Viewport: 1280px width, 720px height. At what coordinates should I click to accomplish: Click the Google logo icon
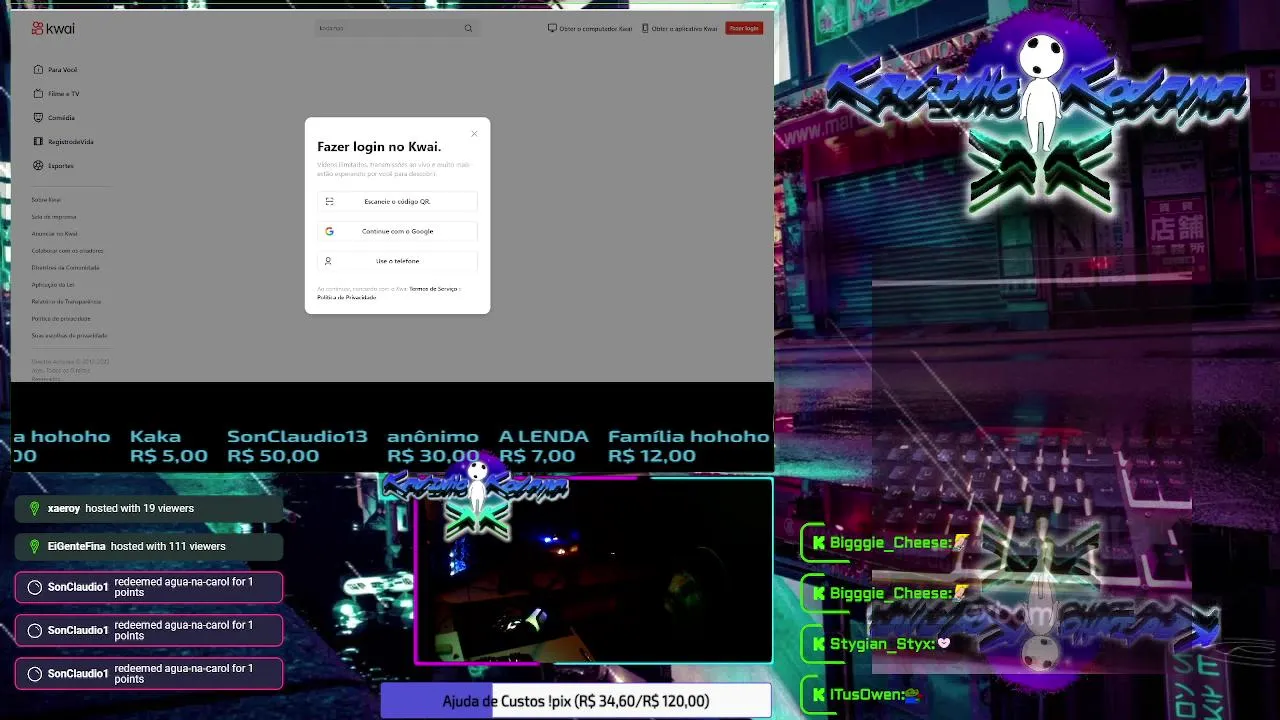(x=329, y=231)
